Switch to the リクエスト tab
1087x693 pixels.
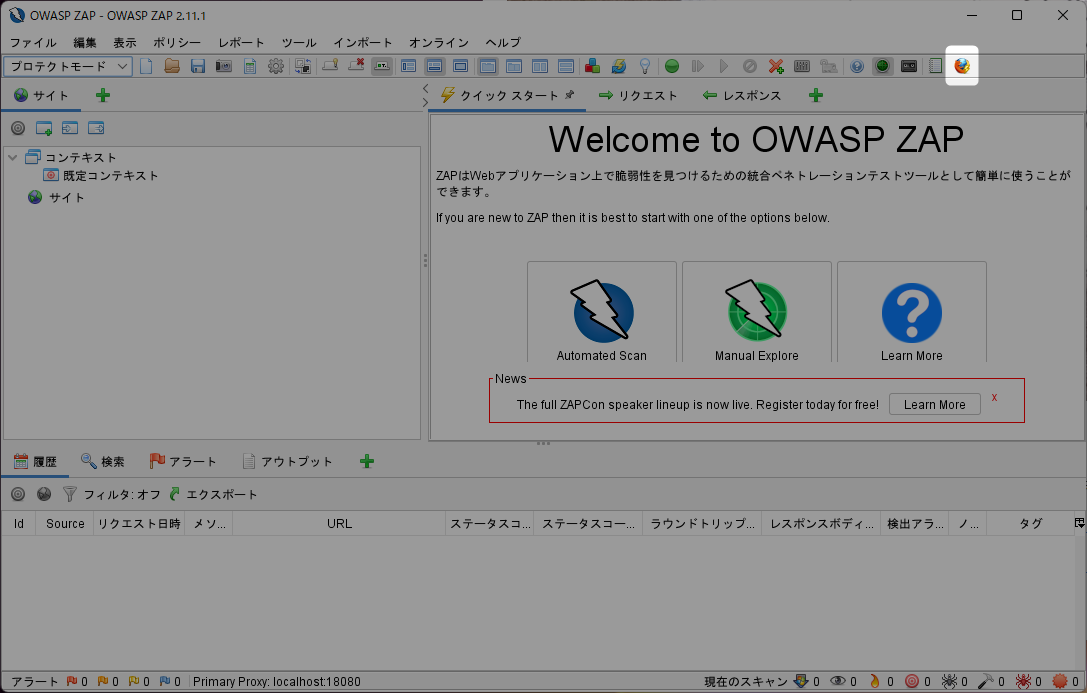click(x=638, y=96)
